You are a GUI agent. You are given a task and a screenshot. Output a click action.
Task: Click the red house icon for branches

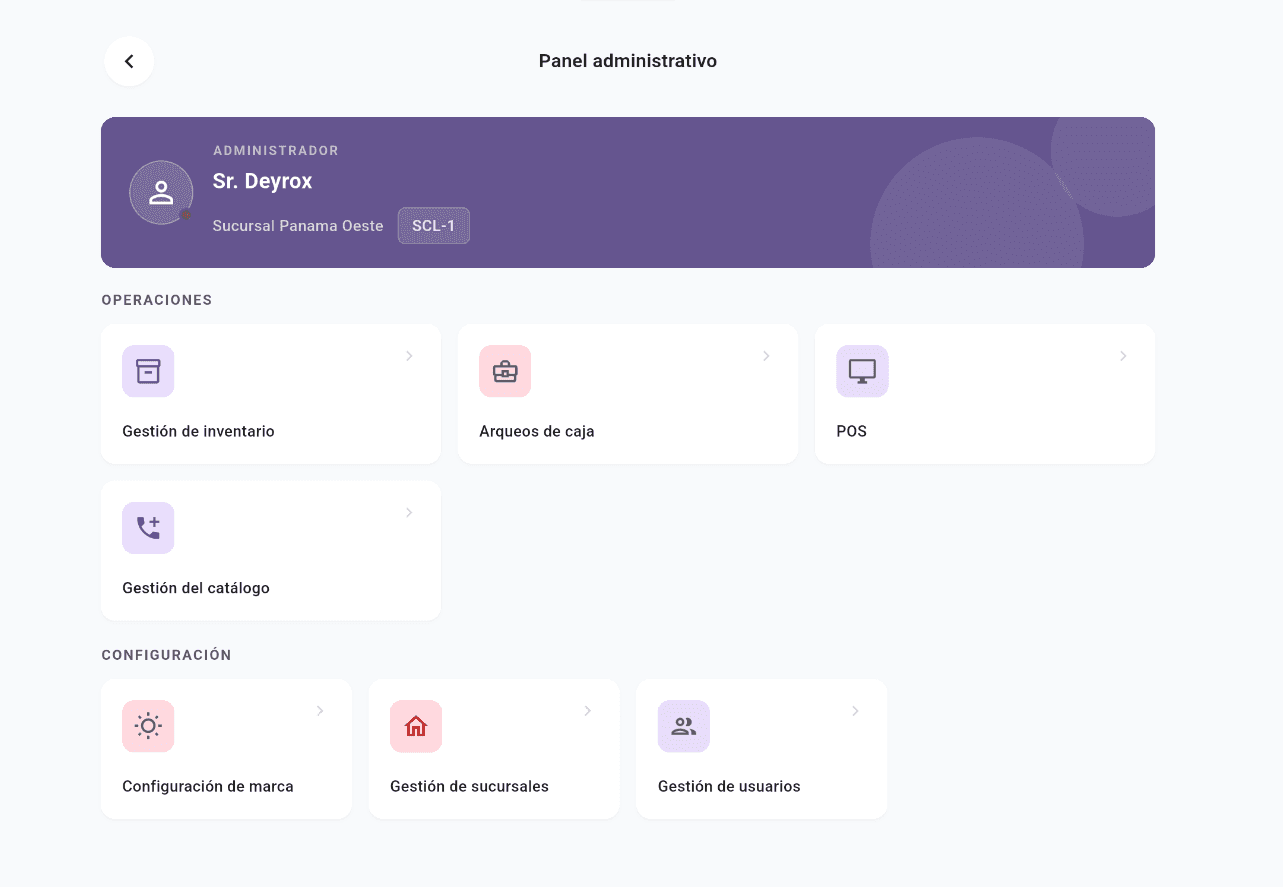pyautogui.click(x=416, y=726)
